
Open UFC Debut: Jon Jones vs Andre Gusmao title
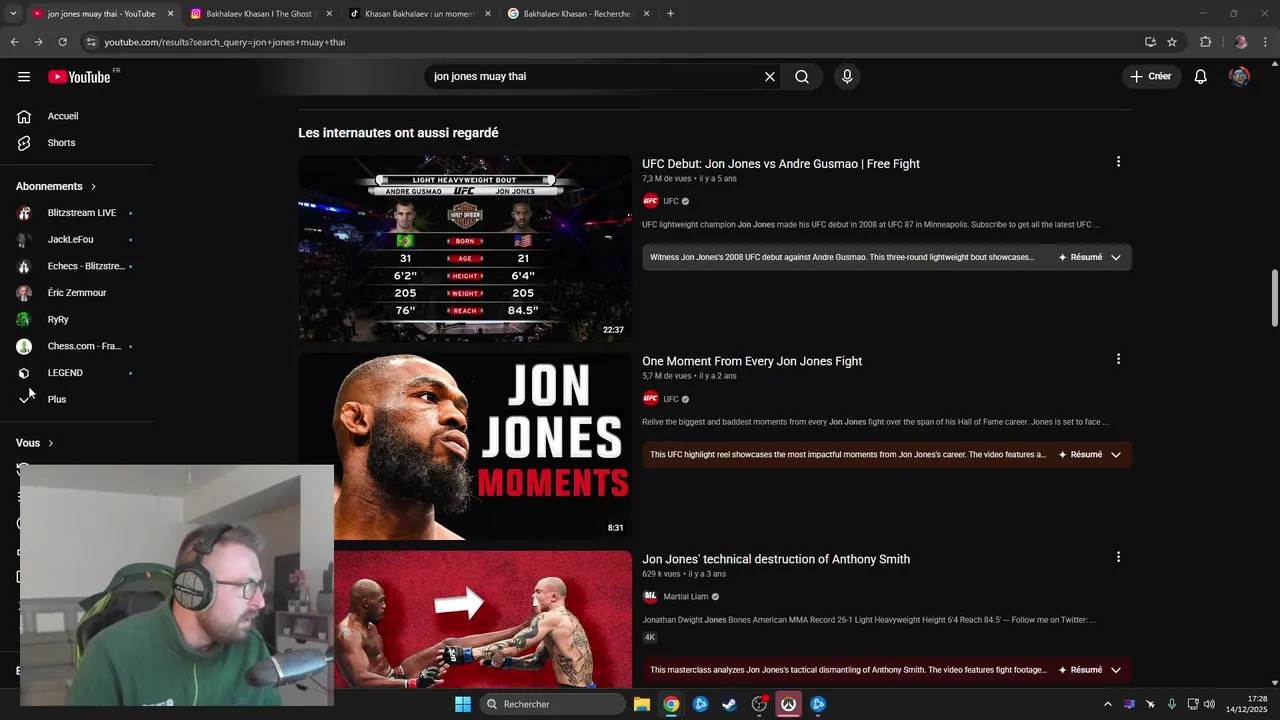pyautogui.click(x=781, y=164)
